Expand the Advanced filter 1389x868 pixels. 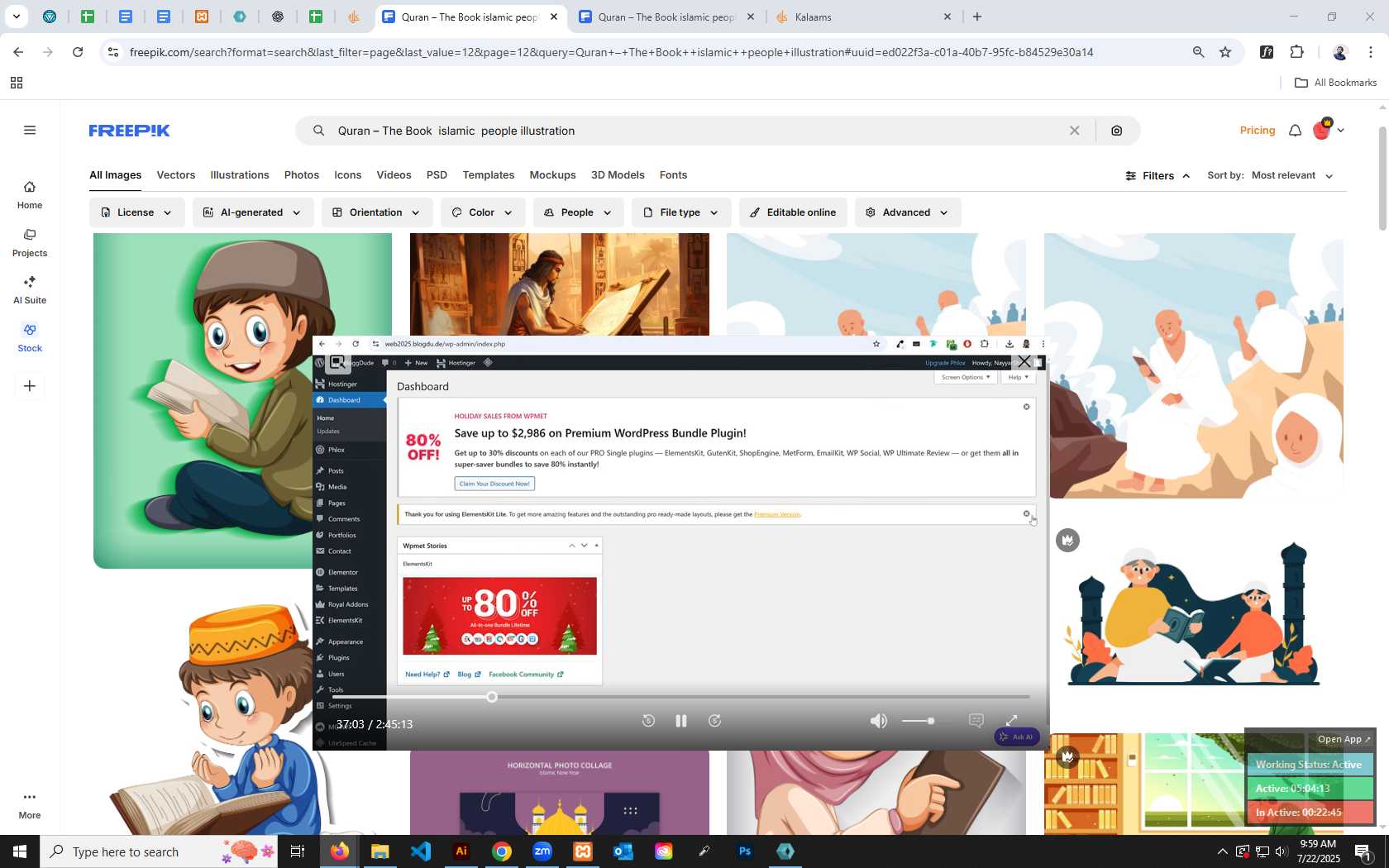(908, 212)
